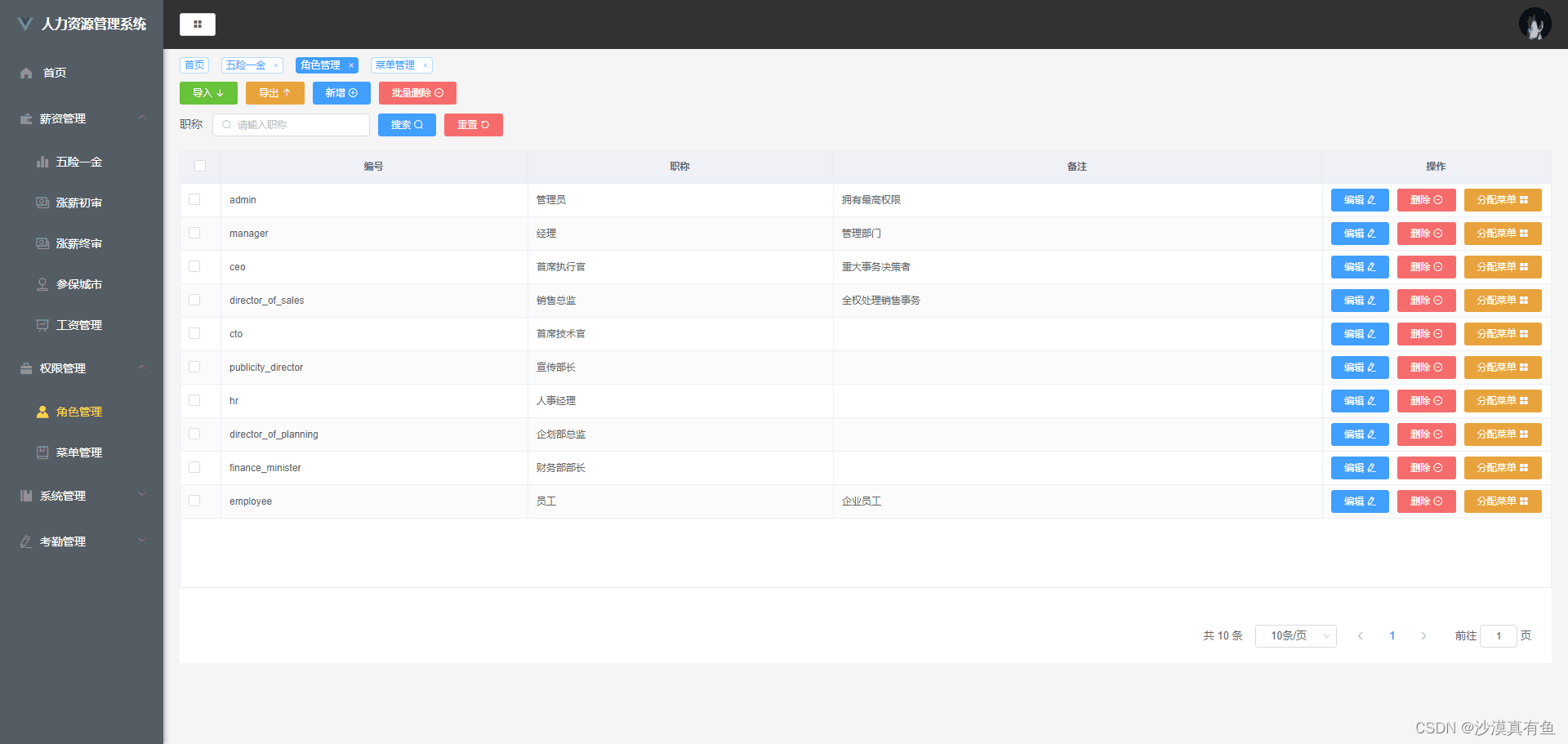Click the 重置 button
The width and height of the screenshot is (1568, 744).
[473, 125]
